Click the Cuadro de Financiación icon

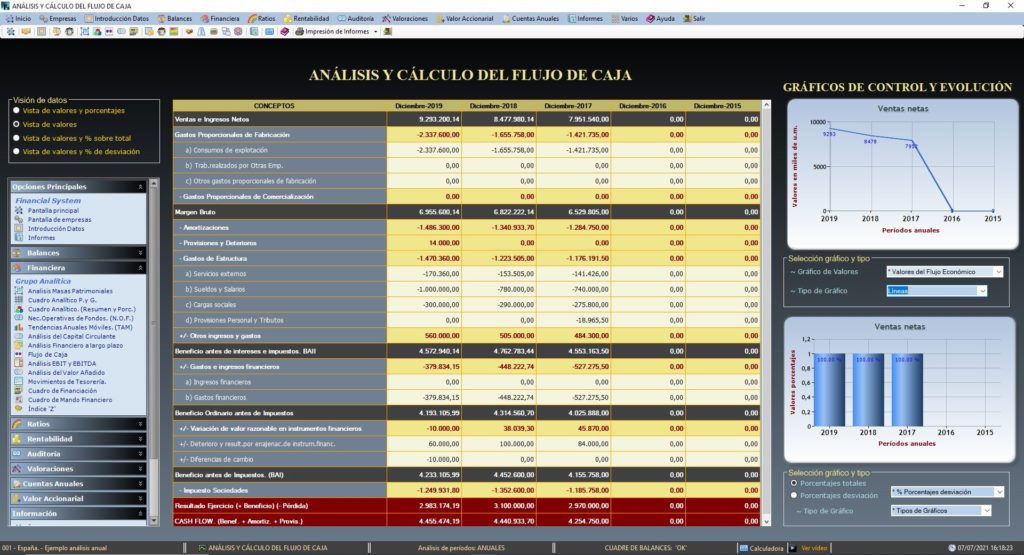pyautogui.click(x=18, y=391)
